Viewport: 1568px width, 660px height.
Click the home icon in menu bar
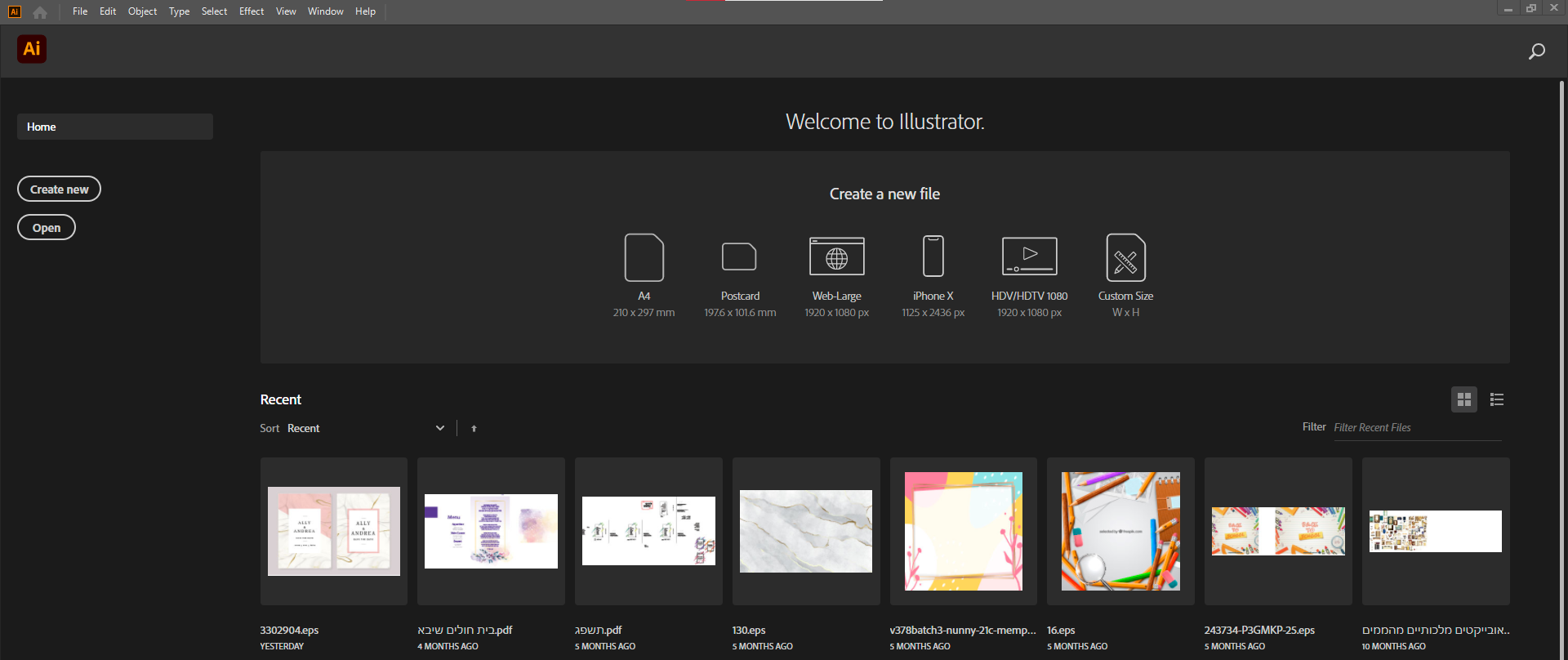(40, 12)
